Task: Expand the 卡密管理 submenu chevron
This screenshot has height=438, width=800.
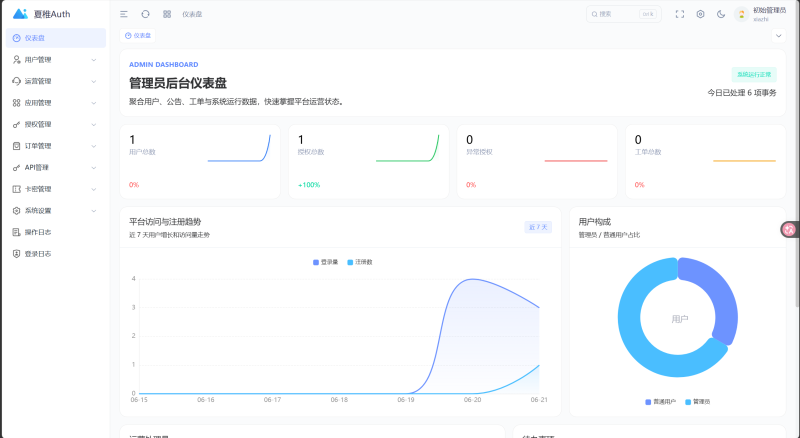Action: [94, 189]
